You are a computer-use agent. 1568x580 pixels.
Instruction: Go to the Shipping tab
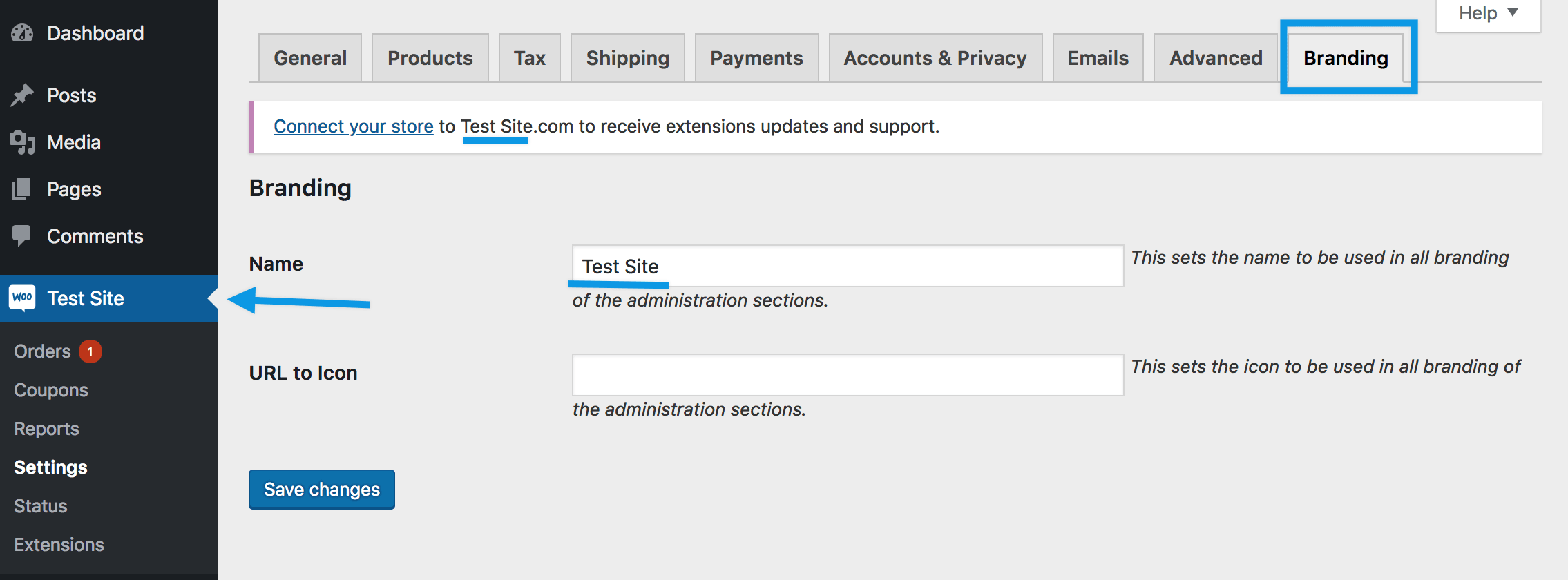click(x=628, y=58)
